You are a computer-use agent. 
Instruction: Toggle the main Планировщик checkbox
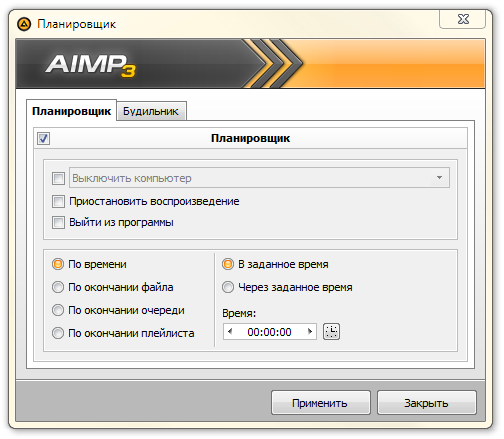43,138
